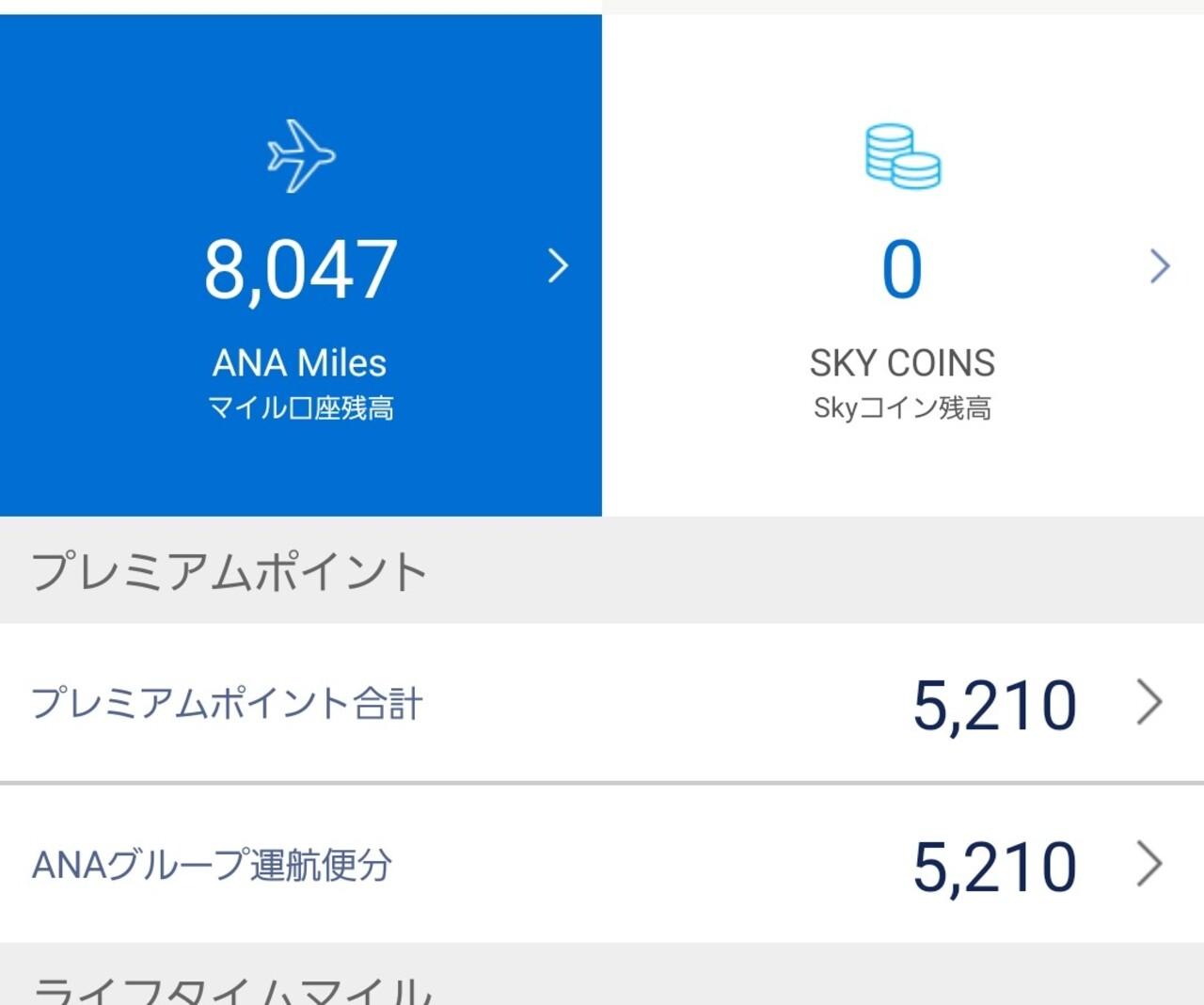
Task: Click the stacked coins icon
Action: point(902,156)
